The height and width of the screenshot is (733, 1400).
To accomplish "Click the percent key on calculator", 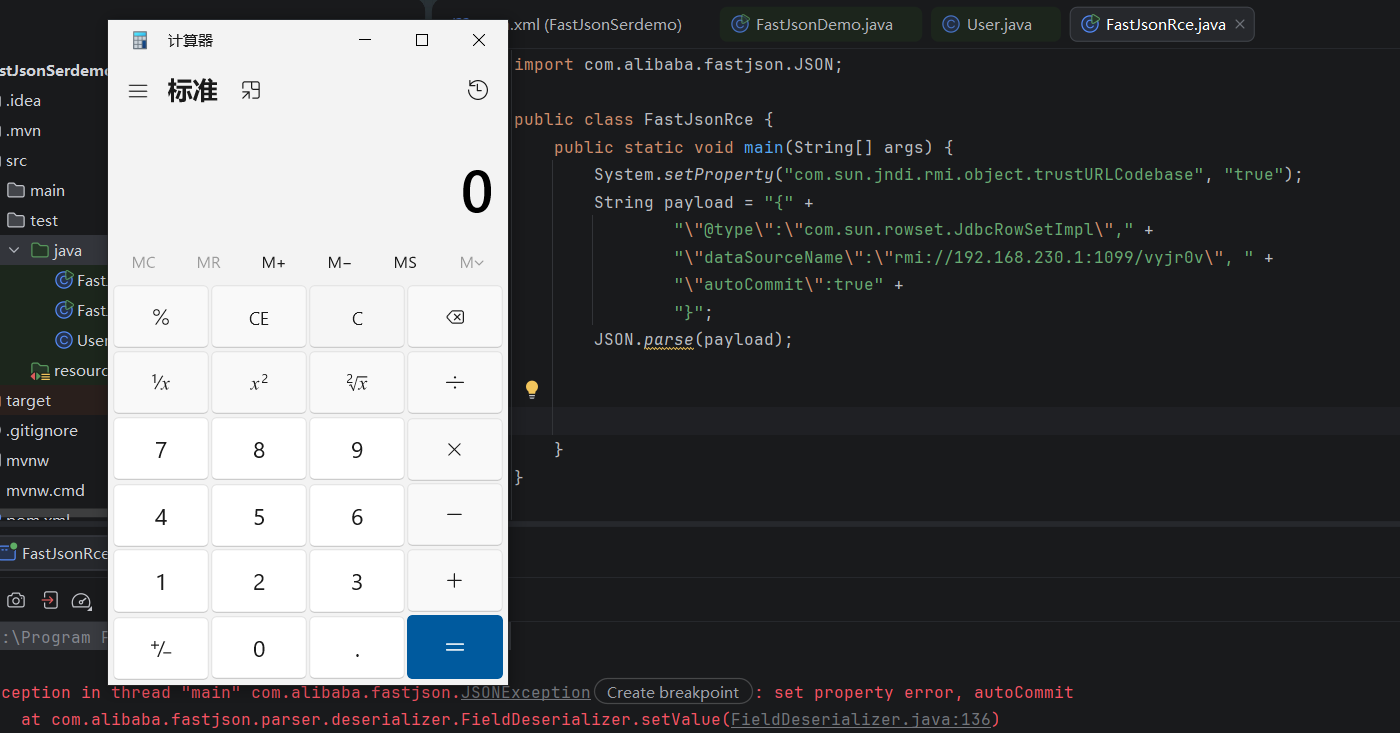I will point(161,318).
